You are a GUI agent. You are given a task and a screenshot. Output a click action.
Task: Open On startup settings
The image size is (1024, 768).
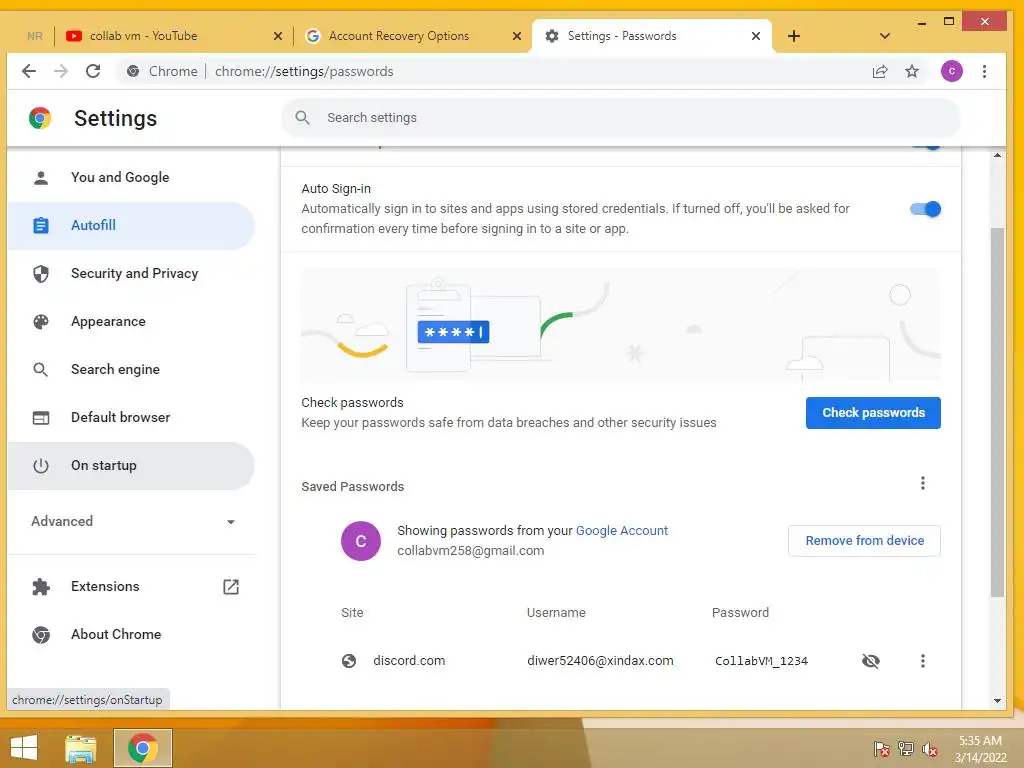click(x=131, y=466)
